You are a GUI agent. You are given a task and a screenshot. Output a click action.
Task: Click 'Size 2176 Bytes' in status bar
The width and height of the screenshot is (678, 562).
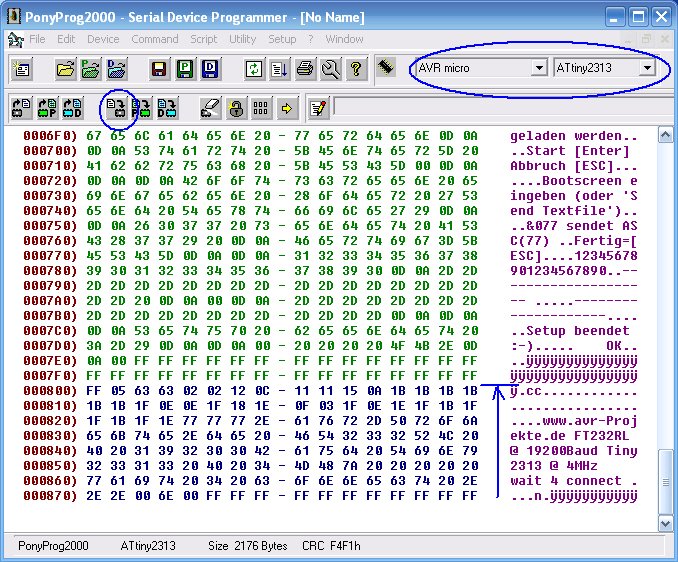pos(248,546)
